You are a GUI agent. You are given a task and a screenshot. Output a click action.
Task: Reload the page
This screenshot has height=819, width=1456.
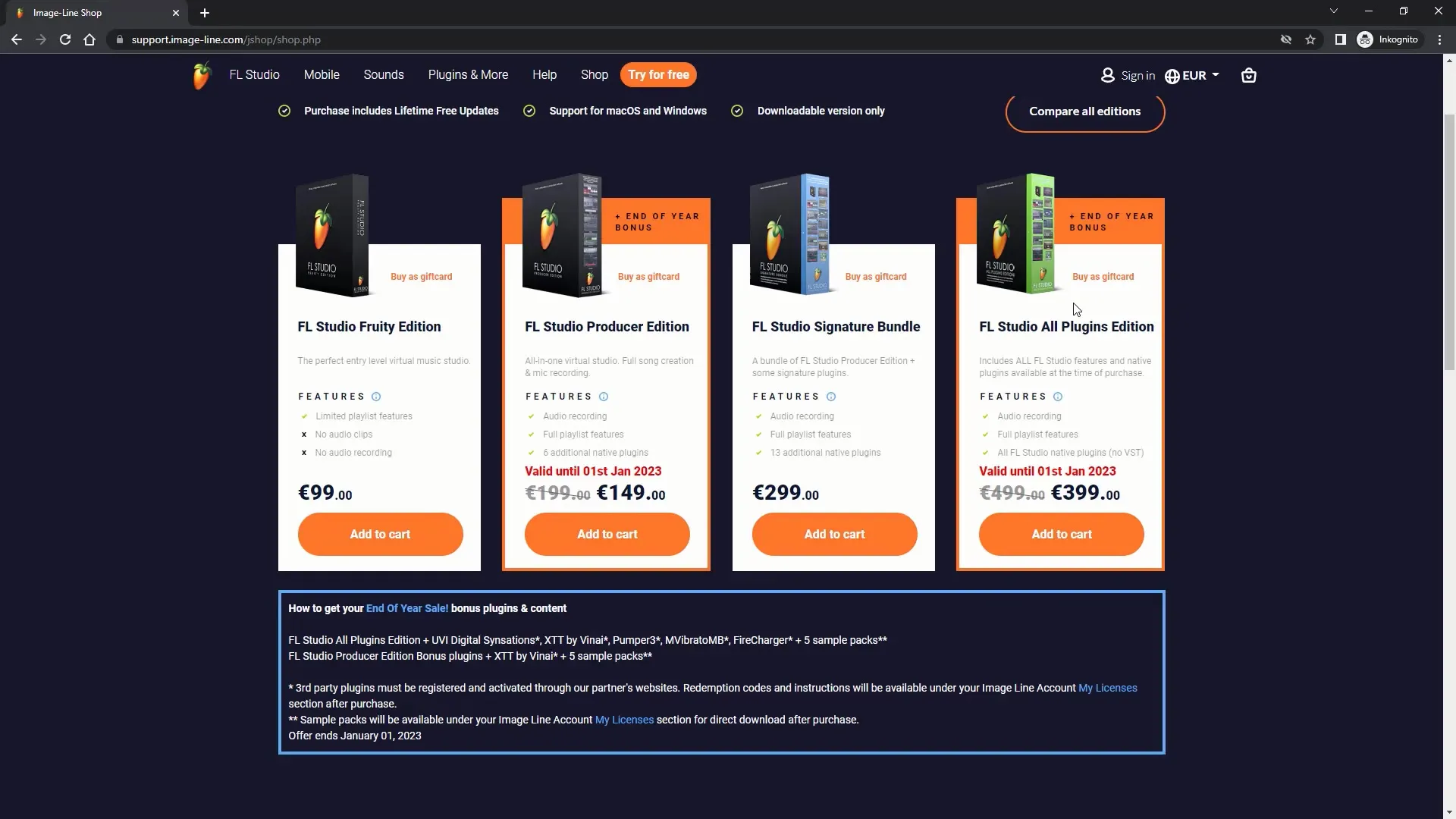(65, 39)
